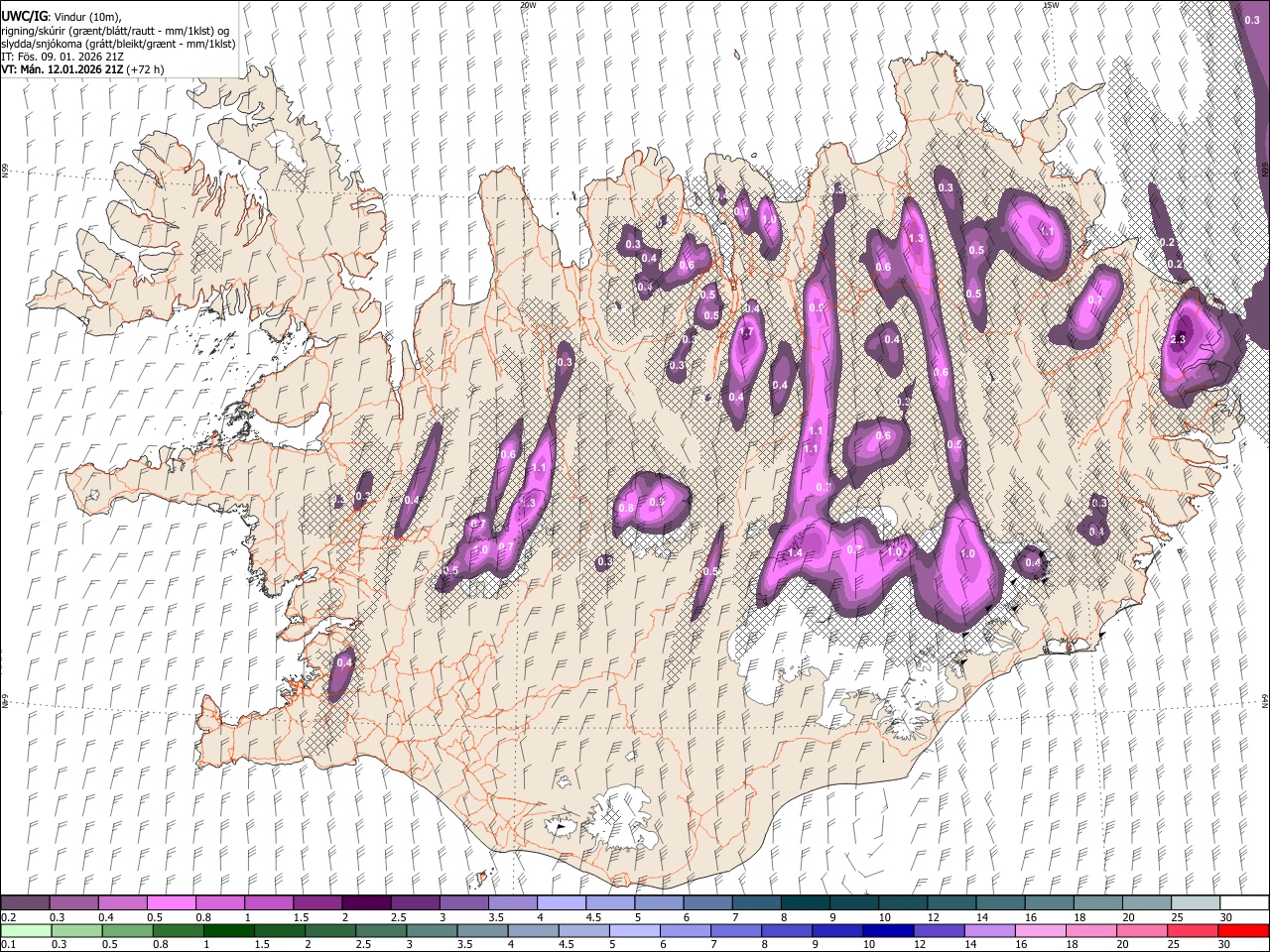Click the 'slydda/snjókoma (grátt/bleikt/grænt' header line
This screenshot has height=952, width=1270.
coord(118,44)
